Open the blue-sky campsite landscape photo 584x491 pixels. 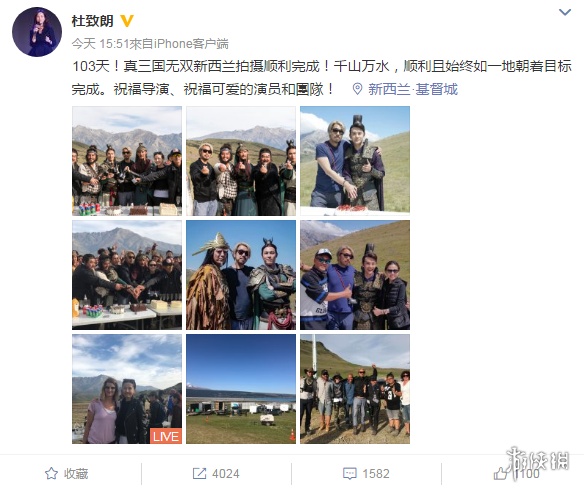pyautogui.click(x=241, y=389)
